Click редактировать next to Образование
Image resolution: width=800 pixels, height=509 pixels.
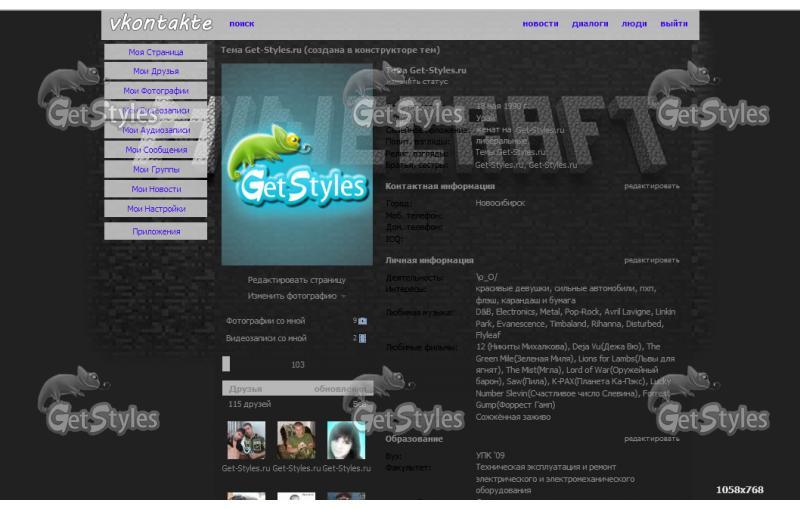click(x=652, y=439)
